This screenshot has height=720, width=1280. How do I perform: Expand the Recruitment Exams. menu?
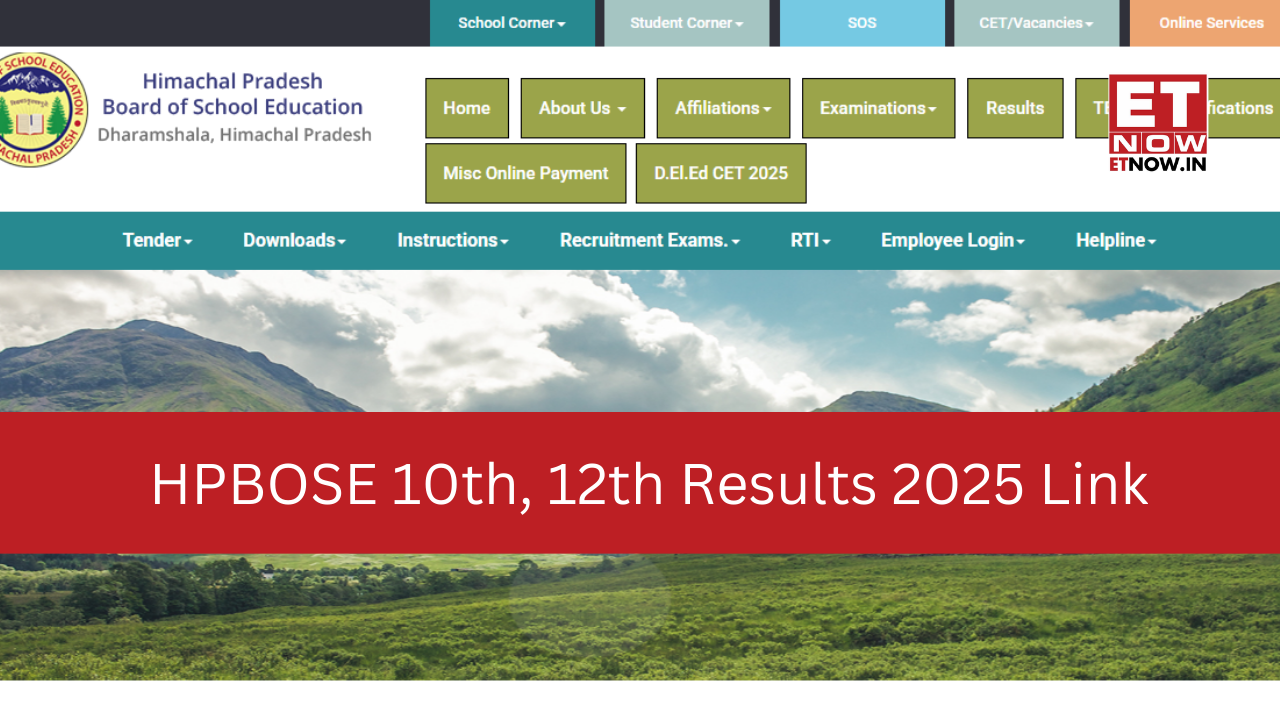click(x=649, y=240)
